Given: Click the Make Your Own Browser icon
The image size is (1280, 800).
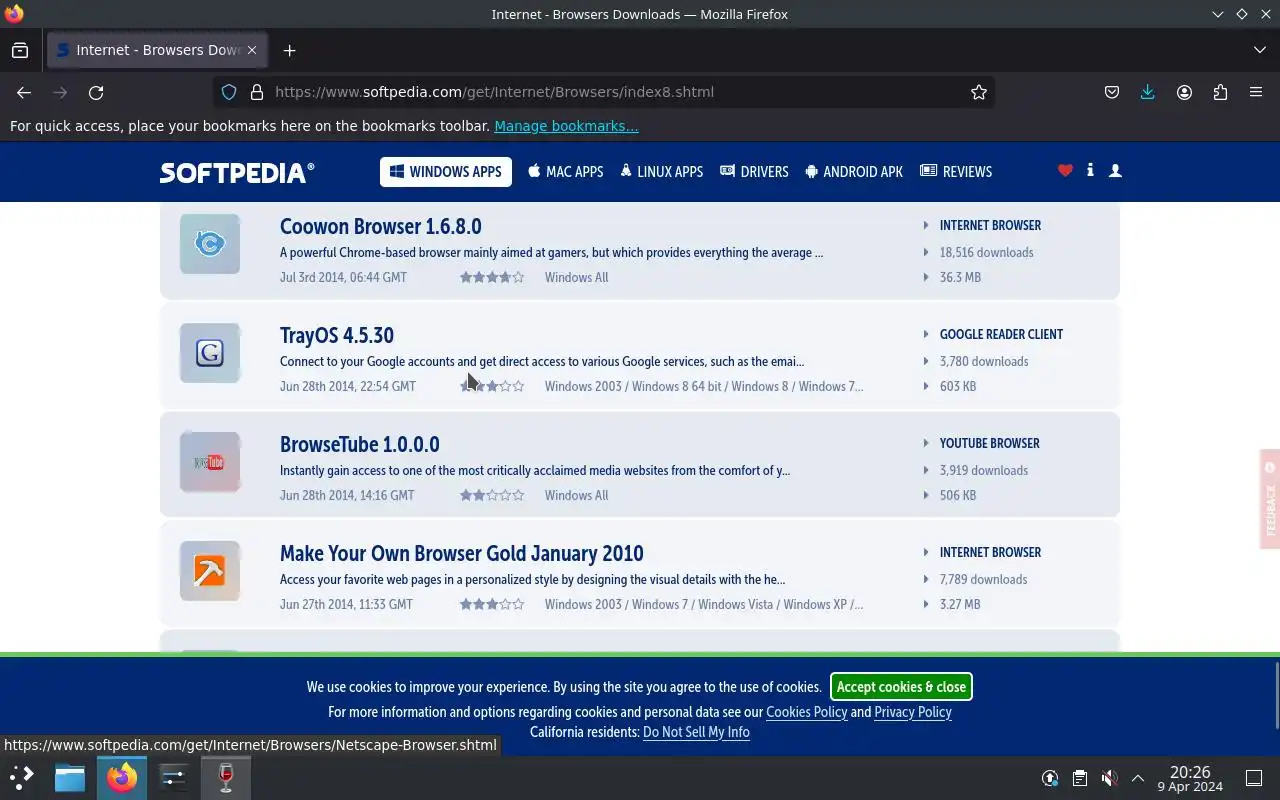Looking at the screenshot, I should 210,571.
